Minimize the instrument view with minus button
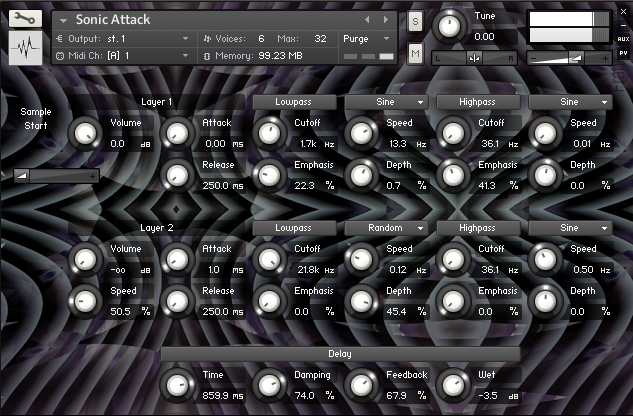The height and width of the screenshot is (416, 633). [623, 25]
